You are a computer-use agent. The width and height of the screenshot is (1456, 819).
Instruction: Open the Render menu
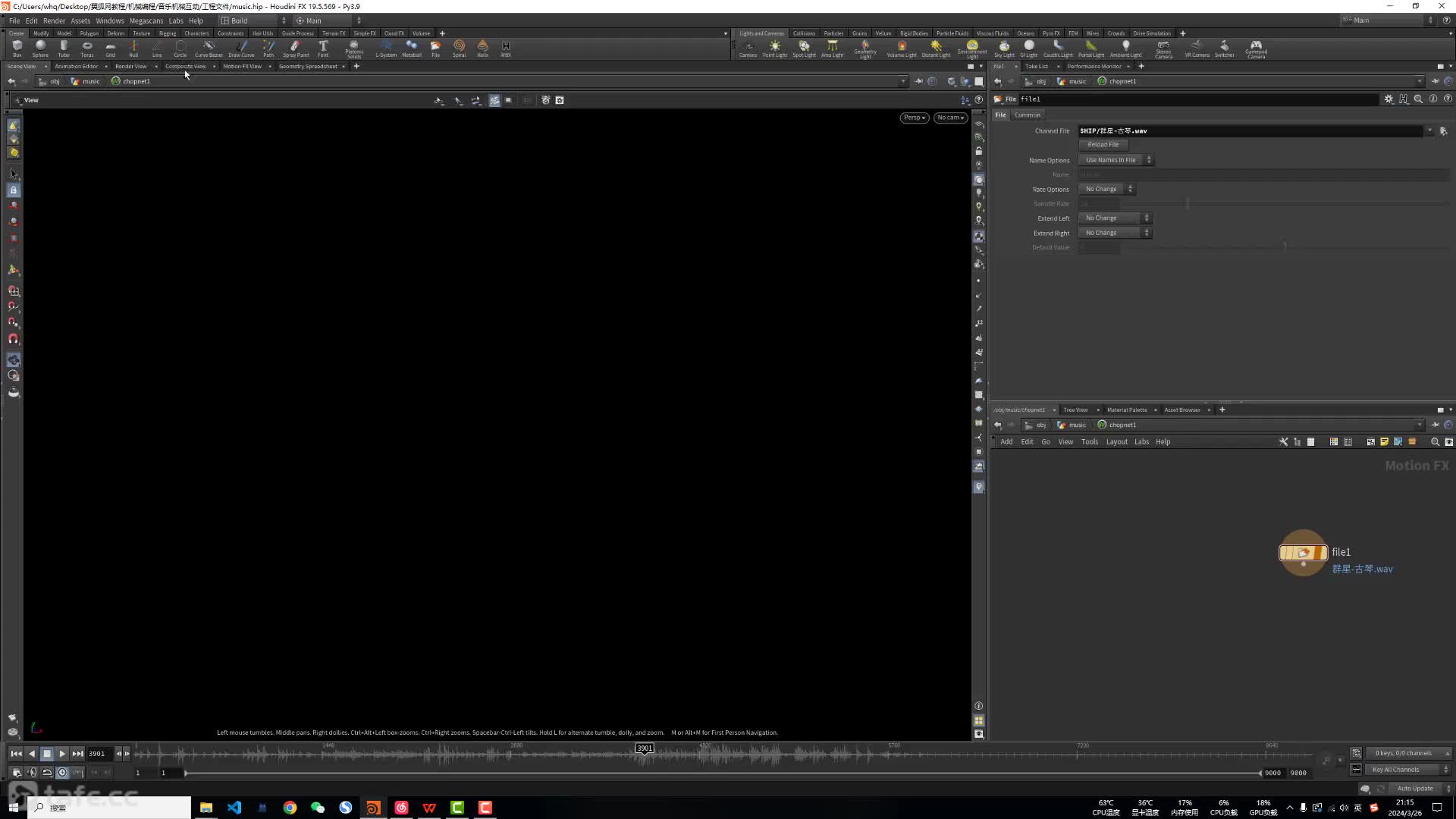(54, 20)
